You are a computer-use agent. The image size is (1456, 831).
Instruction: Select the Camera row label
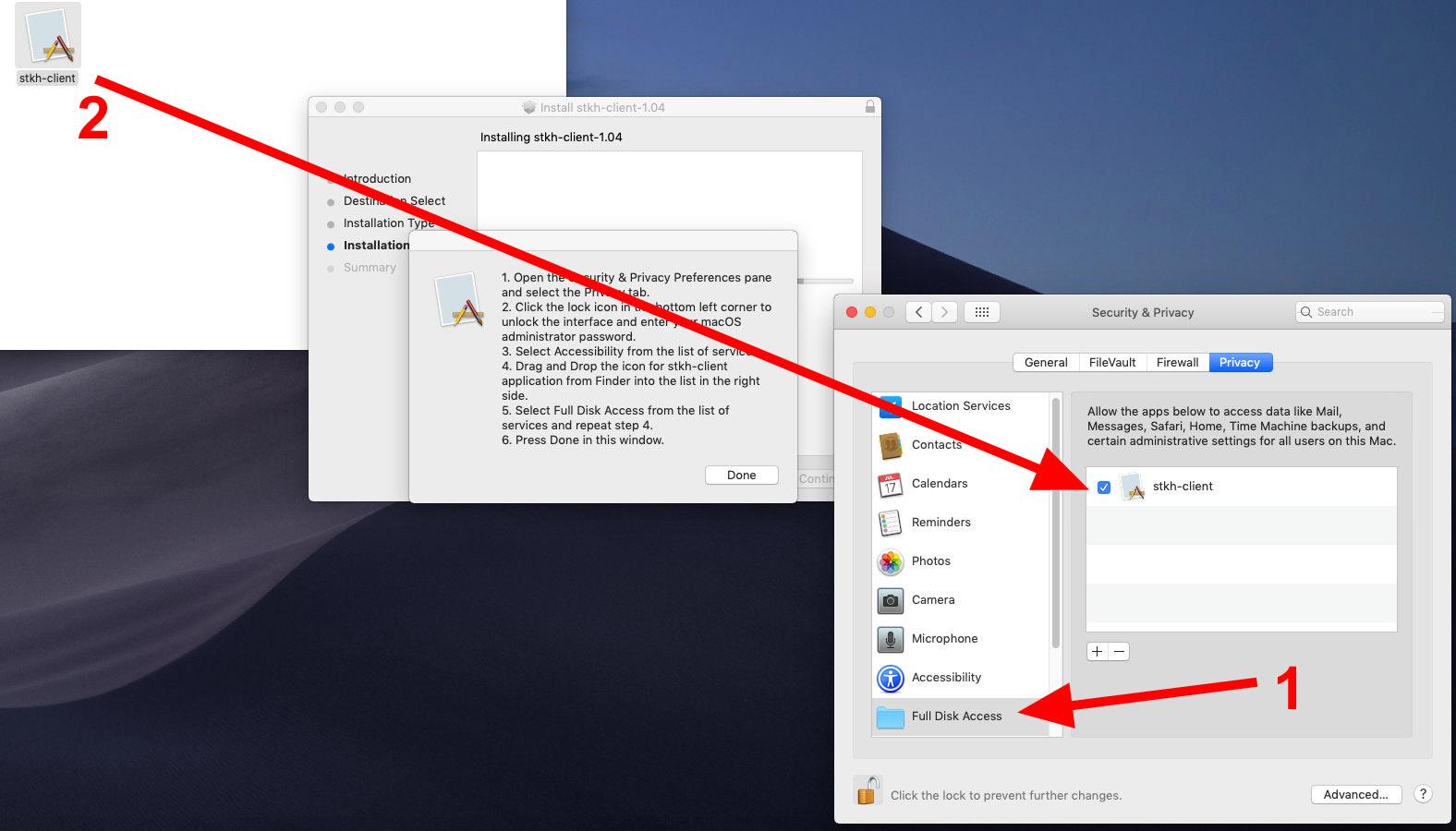(x=933, y=600)
